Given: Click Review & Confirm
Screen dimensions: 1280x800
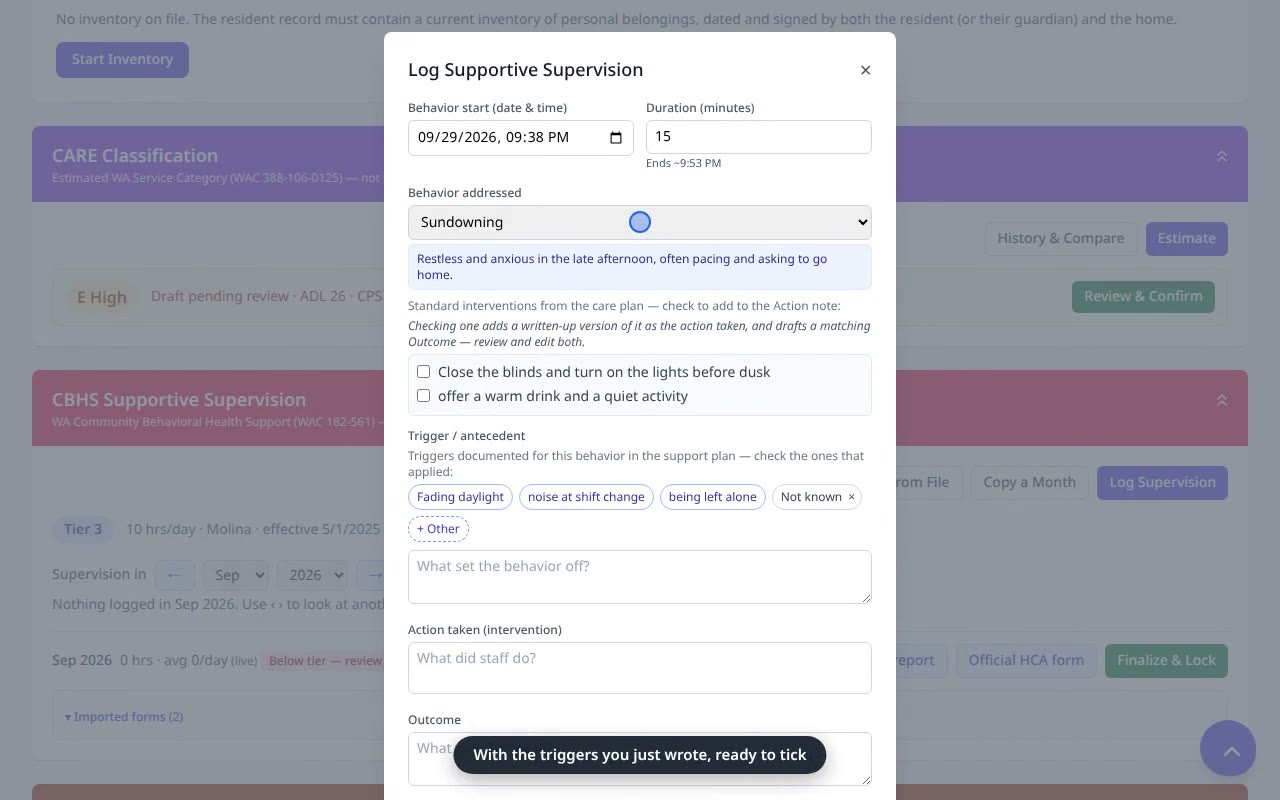Looking at the screenshot, I should [1143, 296].
